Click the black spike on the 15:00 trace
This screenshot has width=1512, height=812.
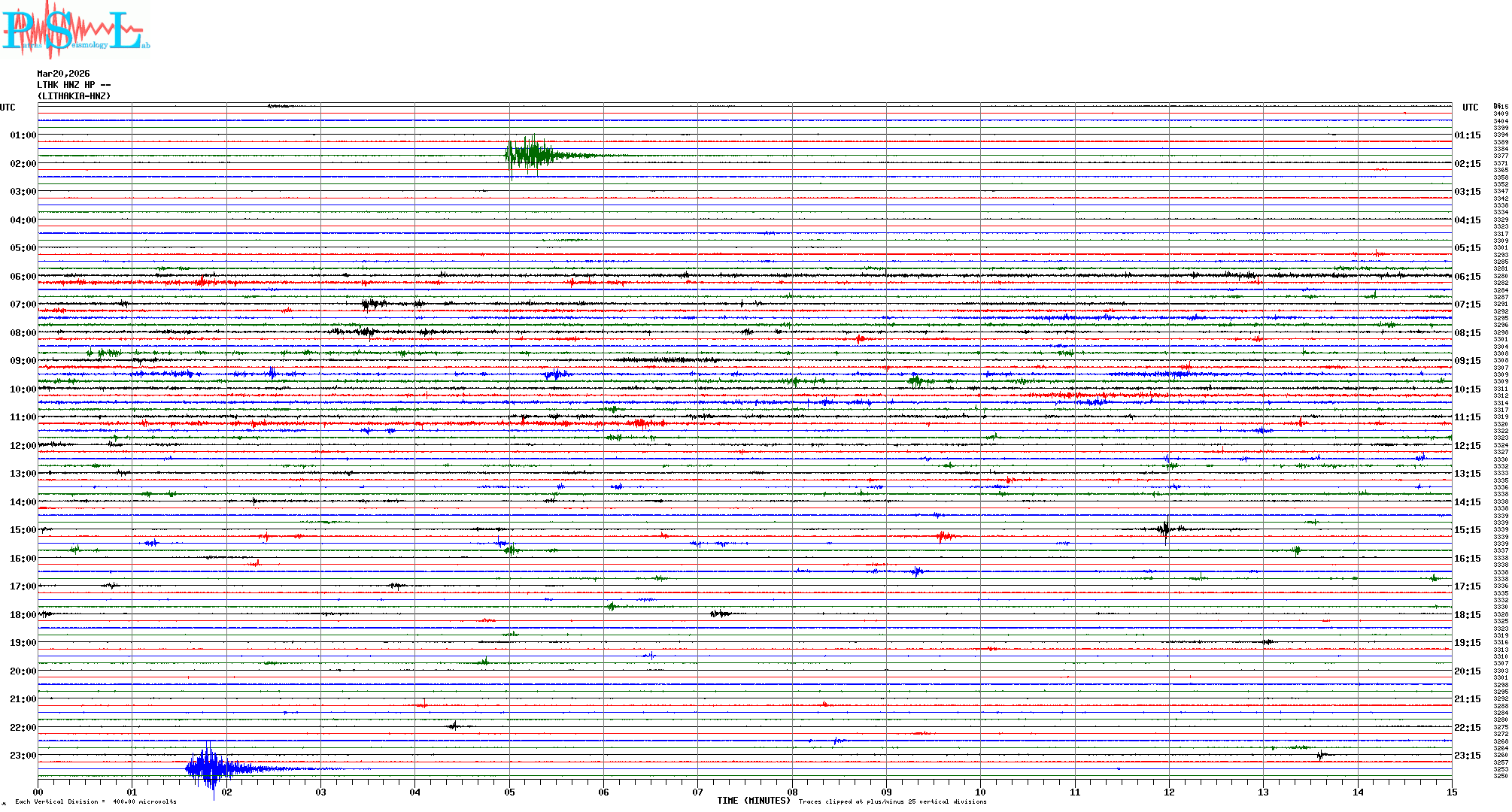[1166, 529]
